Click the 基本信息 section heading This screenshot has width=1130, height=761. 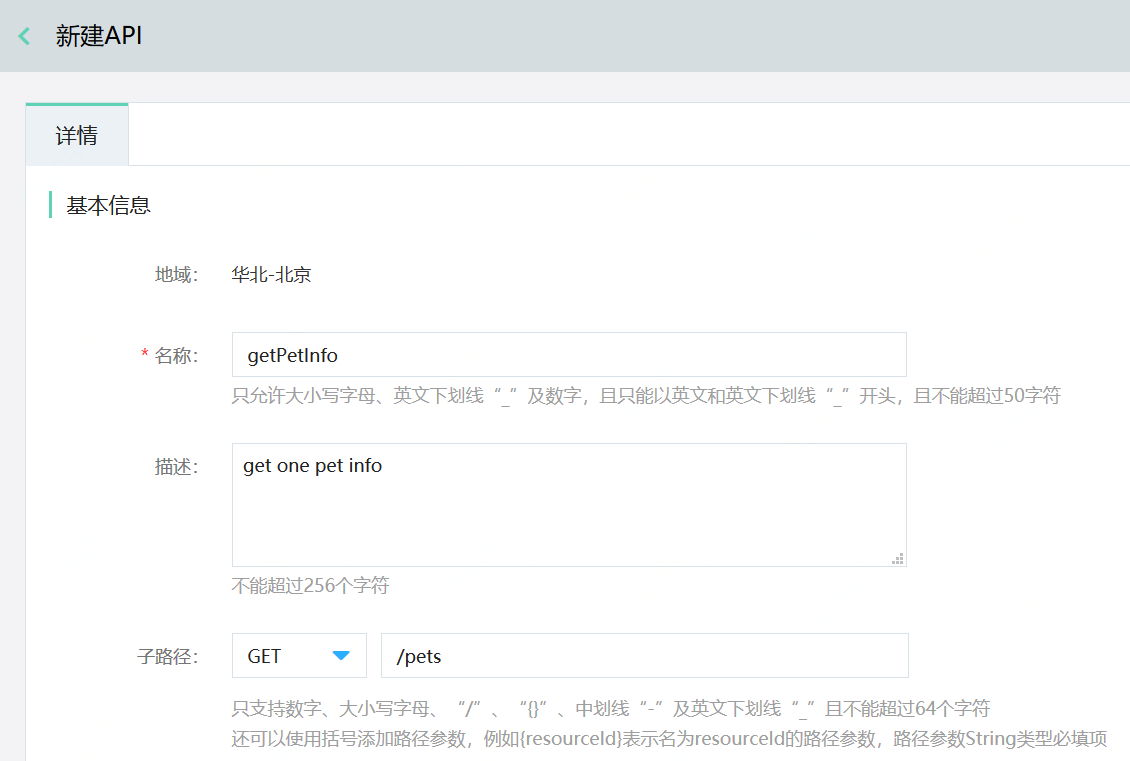tap(108, 206)
